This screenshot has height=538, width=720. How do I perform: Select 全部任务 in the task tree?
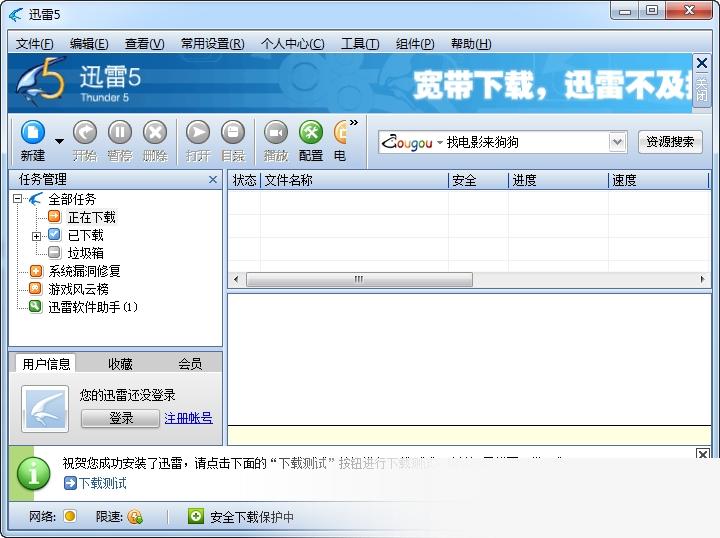(72, 199)
